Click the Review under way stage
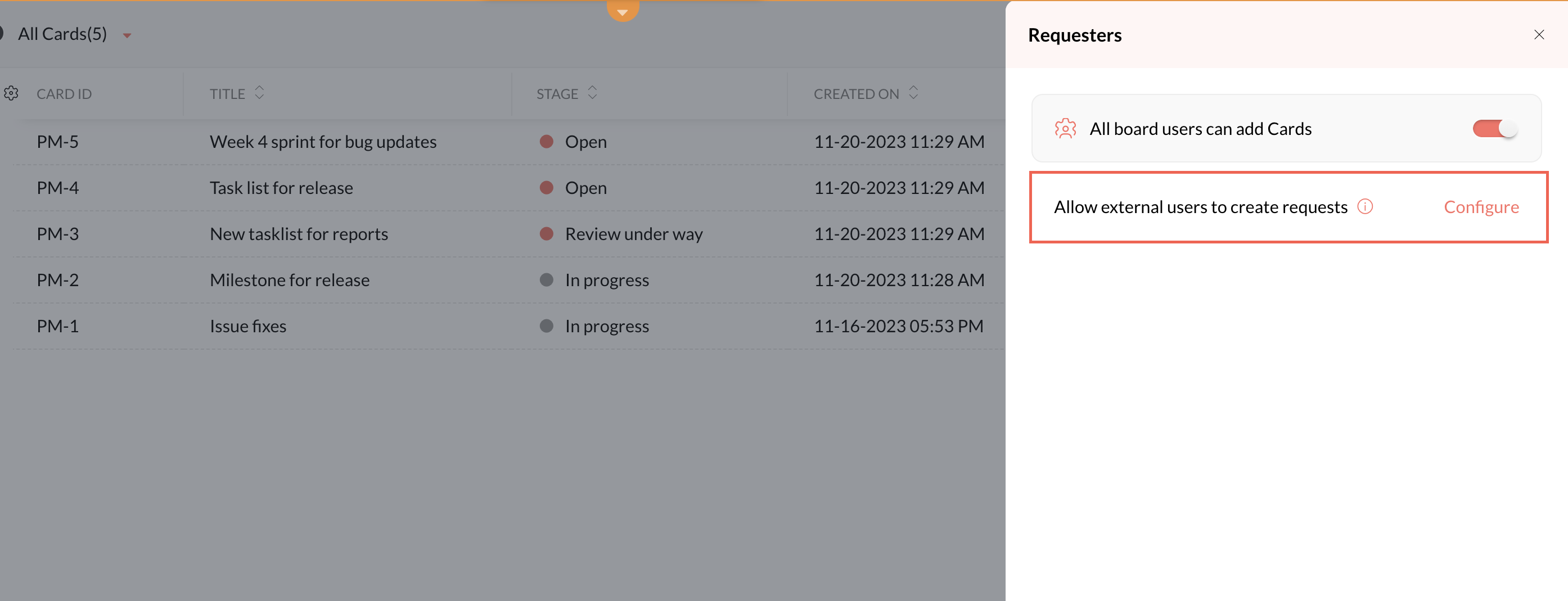The width and height of the screenshot is (1568, 601). click(x=633, y=234)
